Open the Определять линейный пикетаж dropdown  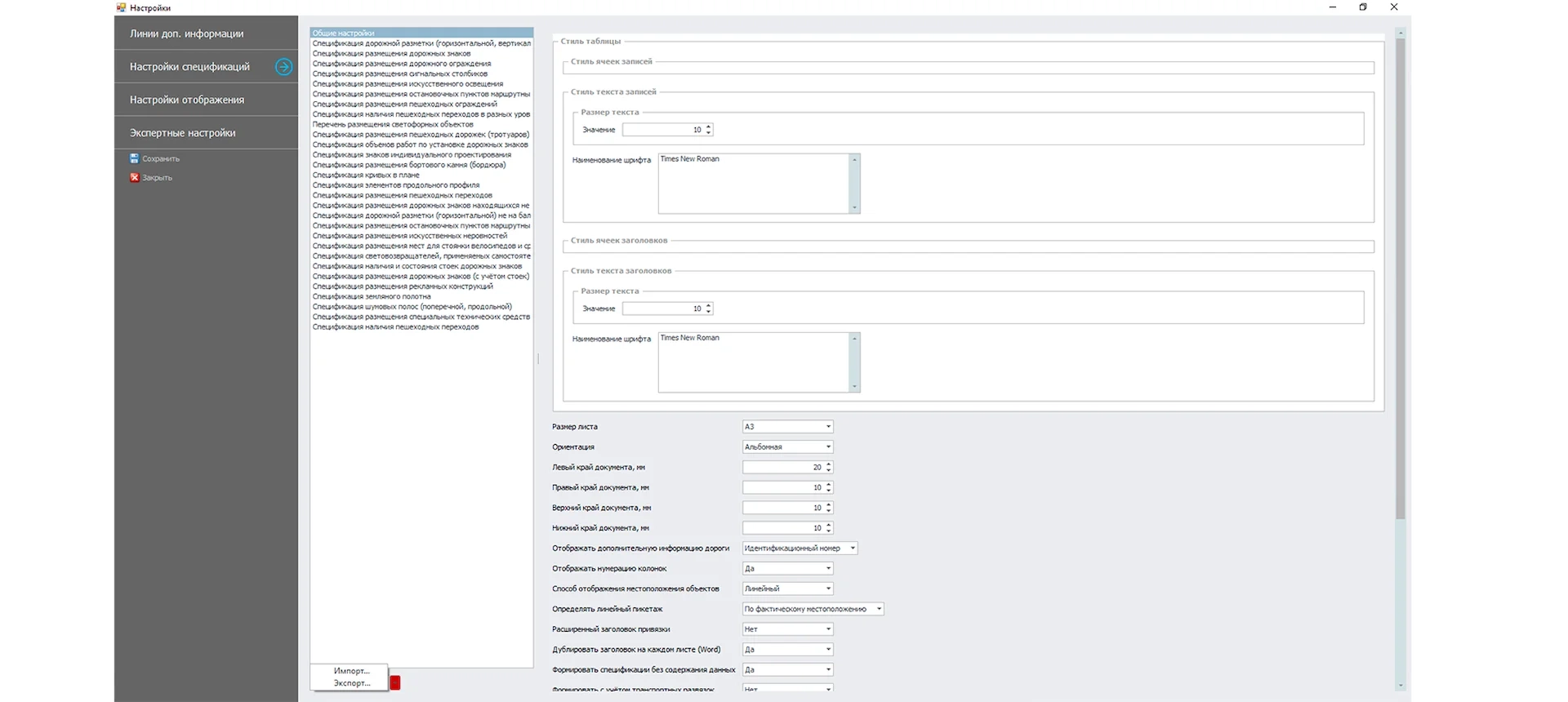tap(879, 609)
